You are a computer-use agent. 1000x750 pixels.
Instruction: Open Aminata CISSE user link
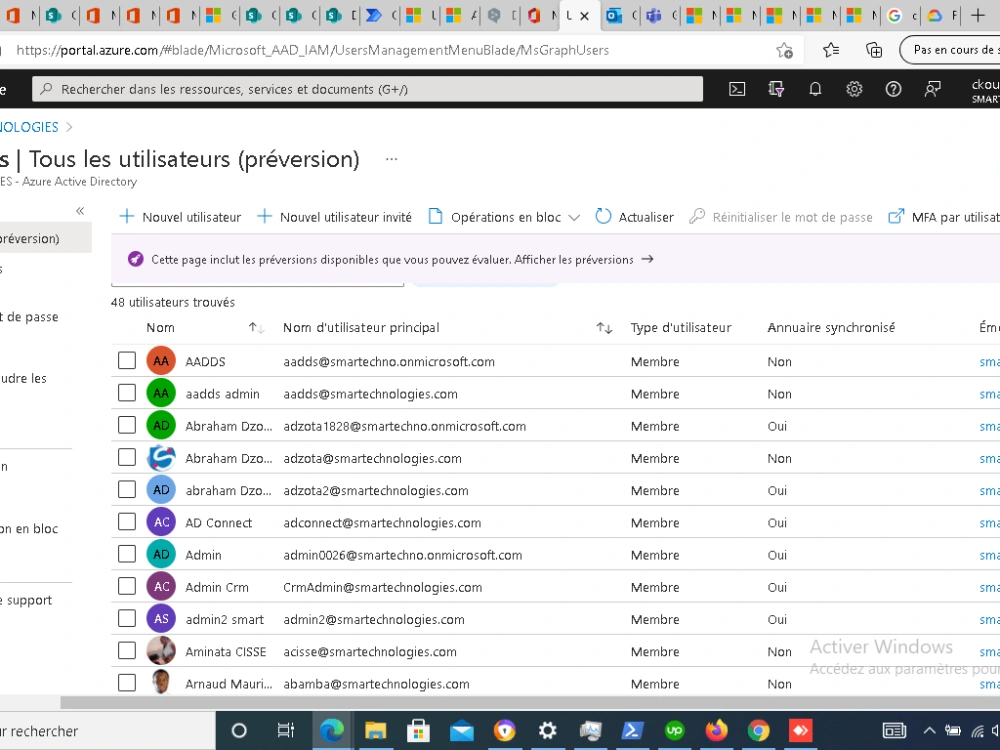tap(226, 652)
